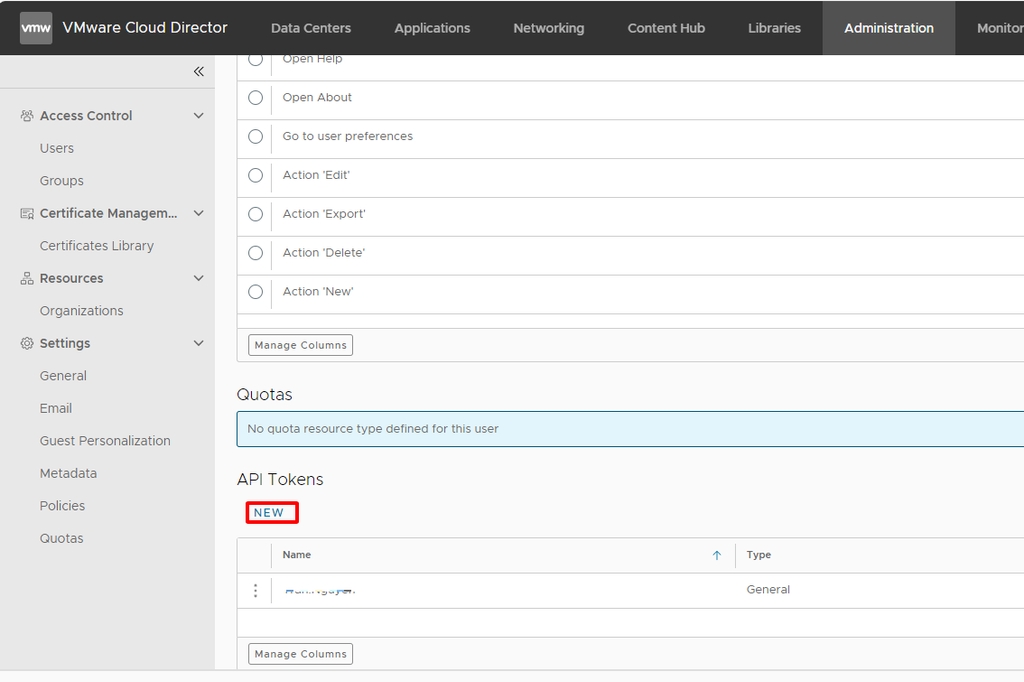Click the Access Control users icon
This screenshot has height=682, width=1024.
(x=27, y=116)
